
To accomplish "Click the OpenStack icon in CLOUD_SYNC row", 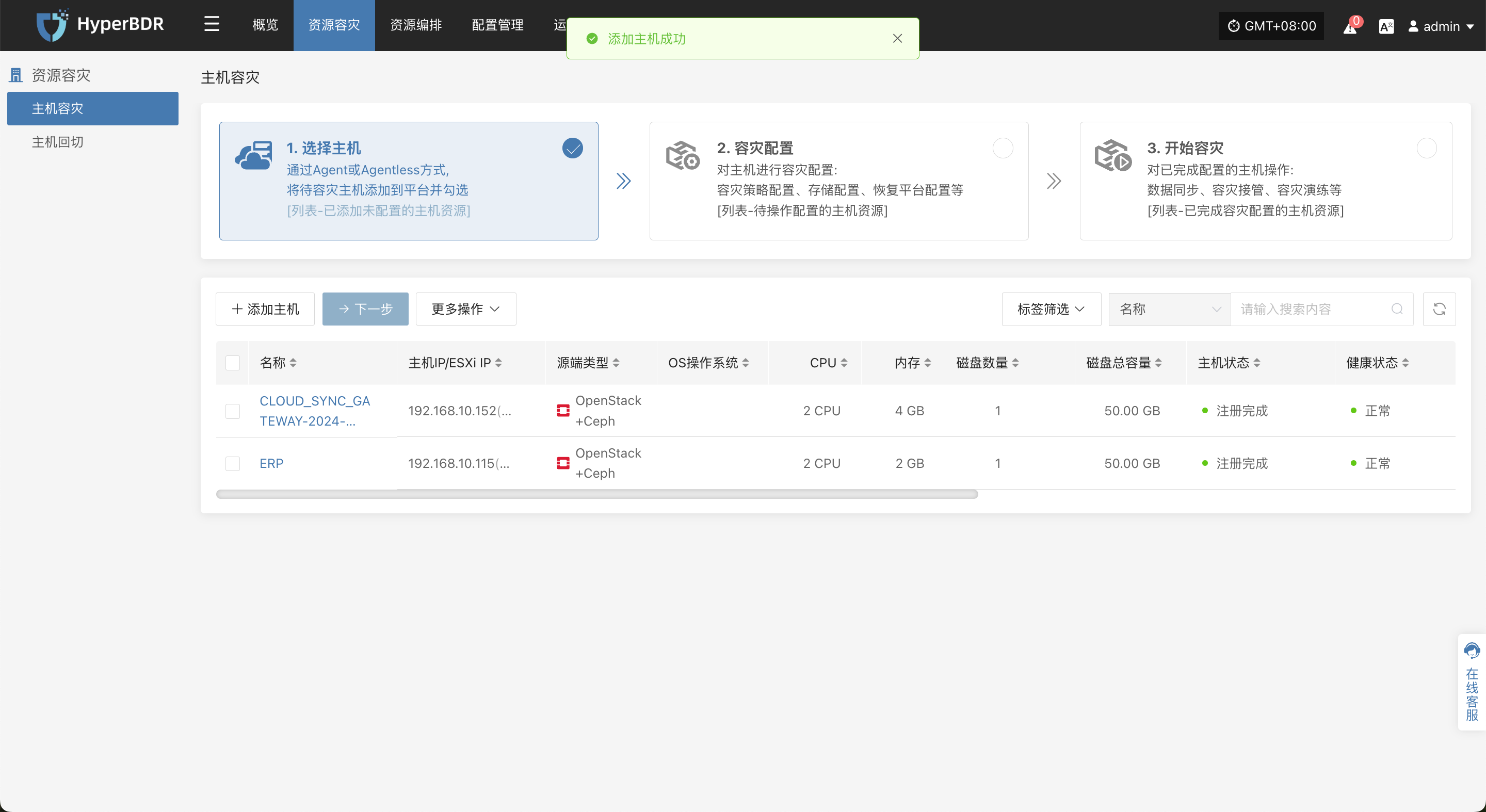I will 563,411.
